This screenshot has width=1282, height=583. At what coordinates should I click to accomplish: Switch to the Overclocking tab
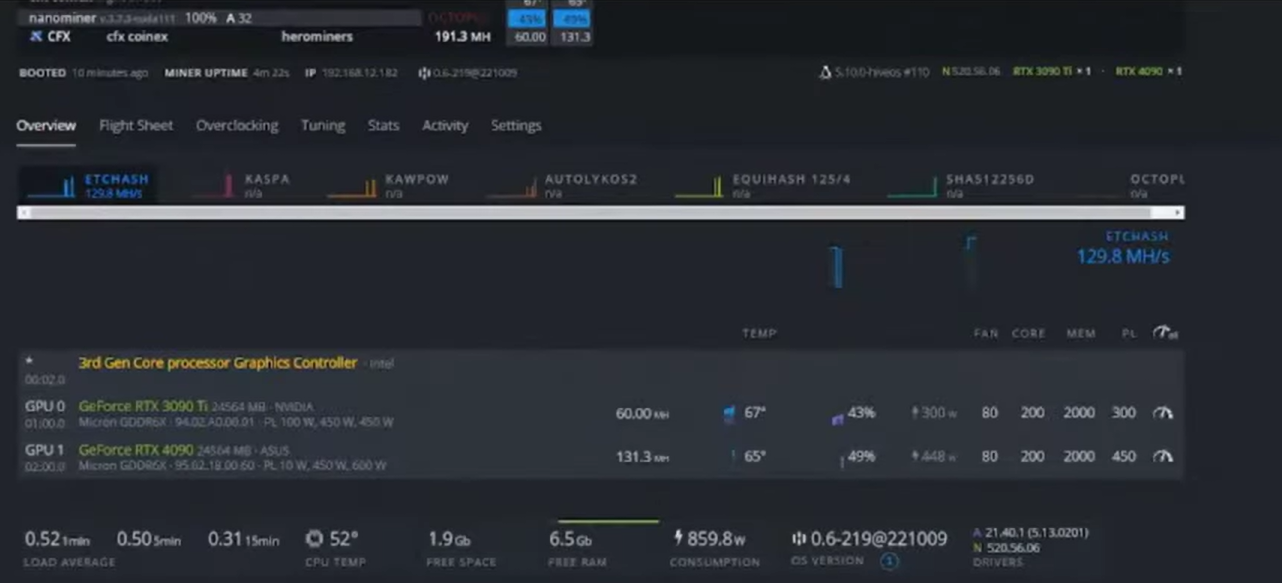pos(237,125)
